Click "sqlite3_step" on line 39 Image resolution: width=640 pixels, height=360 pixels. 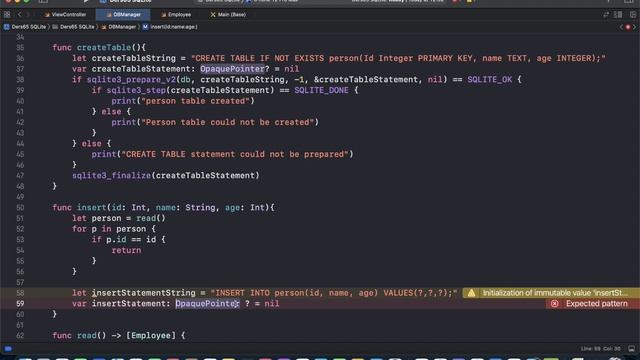pyautogui.click(x=136, y=90)
